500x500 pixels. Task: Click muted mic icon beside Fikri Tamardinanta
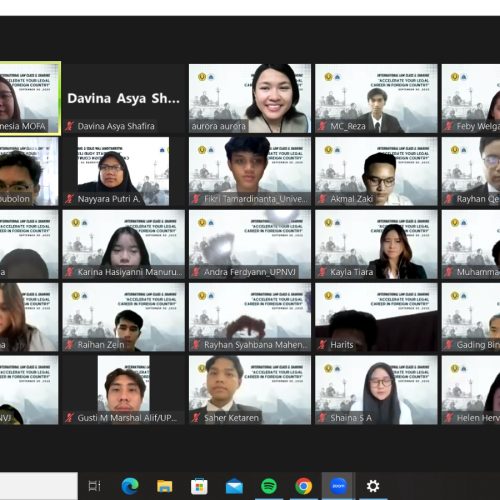pos(196,199)
